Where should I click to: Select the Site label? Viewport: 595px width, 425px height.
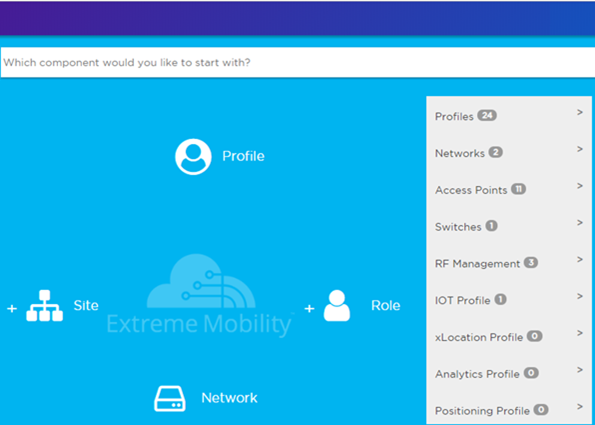point(86,305)
